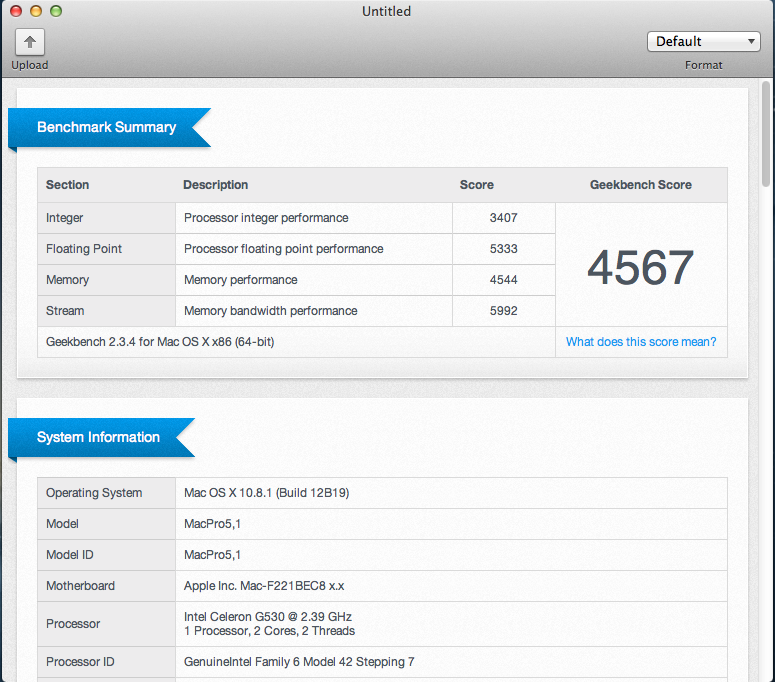Image resolution: width=775 pixels, height=682 pixels.
Task: Click the System Information banner heading
Action: 98,437
